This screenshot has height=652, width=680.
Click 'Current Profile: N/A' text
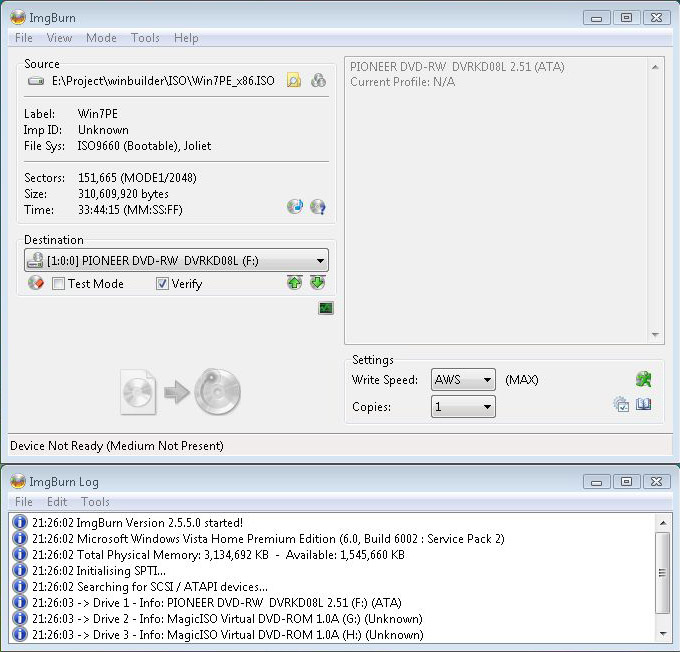pos(402,82)
